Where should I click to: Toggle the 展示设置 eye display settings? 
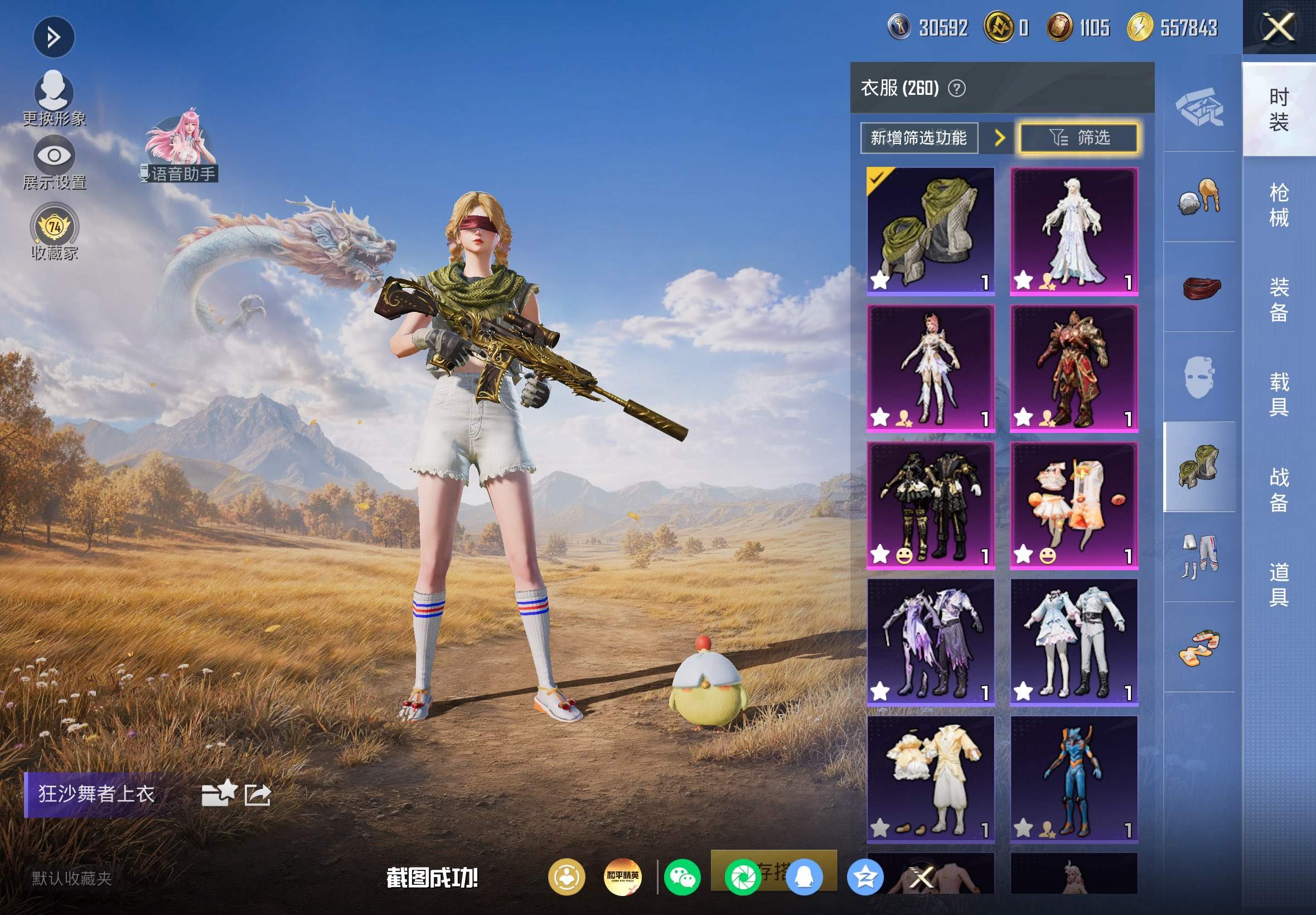54,163
